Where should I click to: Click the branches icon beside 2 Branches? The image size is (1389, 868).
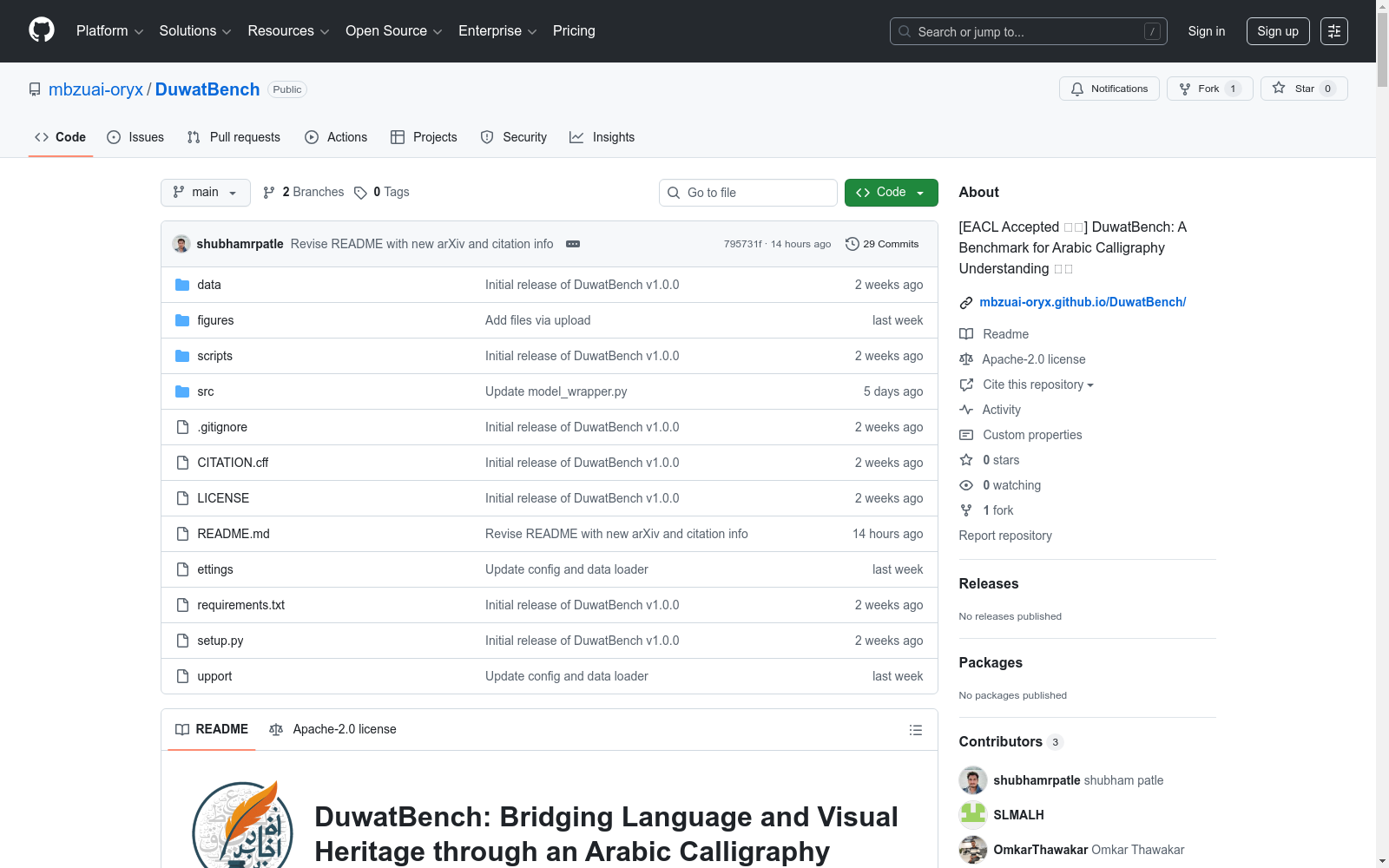pyautogui.click(x=269, y=193)
